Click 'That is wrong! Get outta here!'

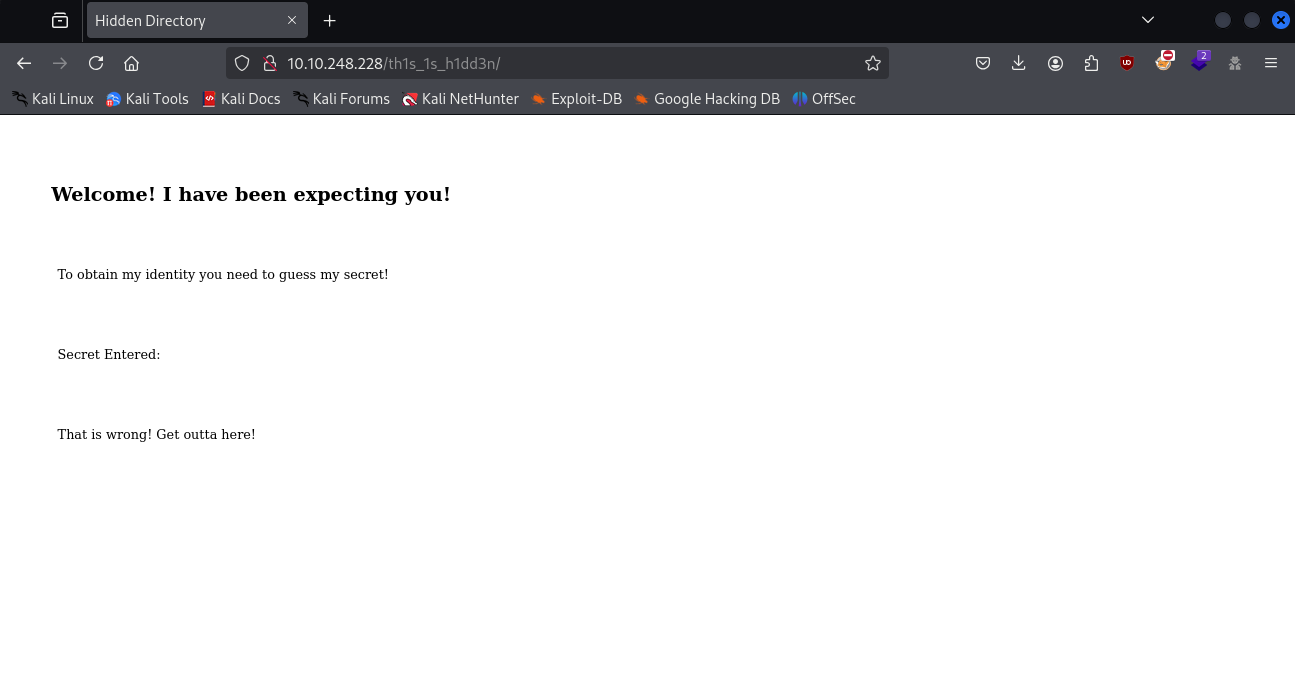156,434
